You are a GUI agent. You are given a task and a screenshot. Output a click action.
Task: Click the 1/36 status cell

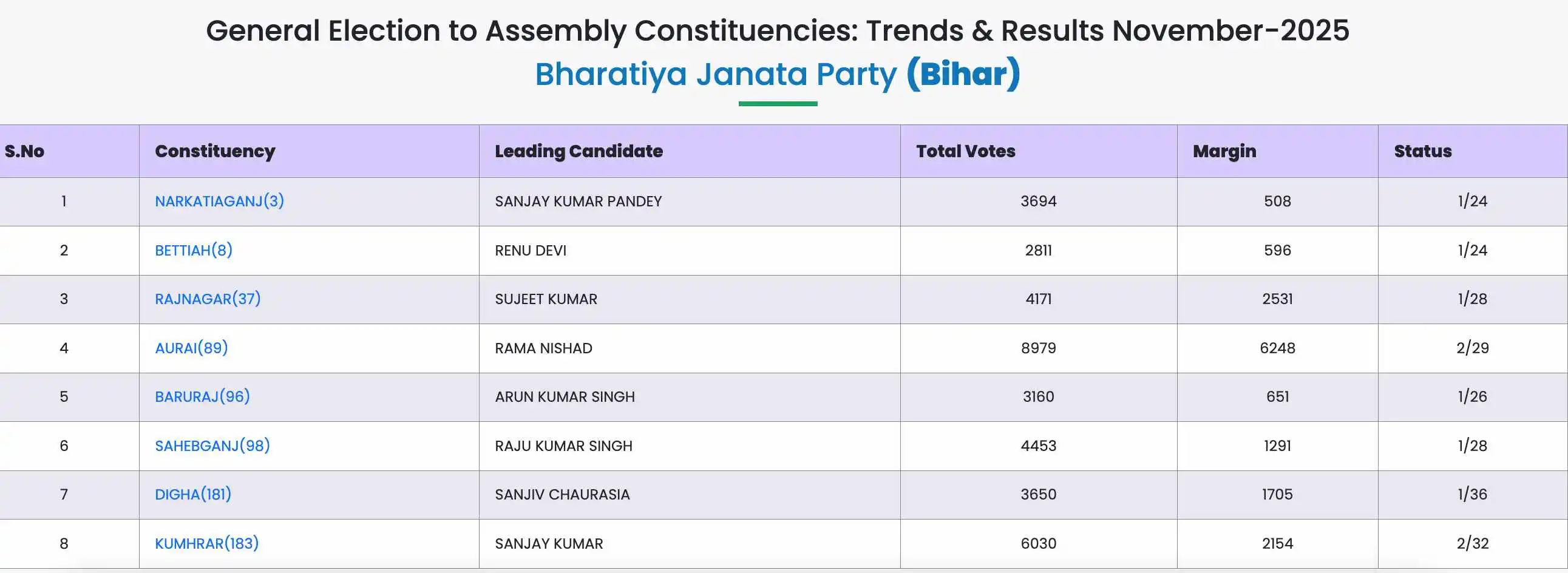pos(1472,495)
